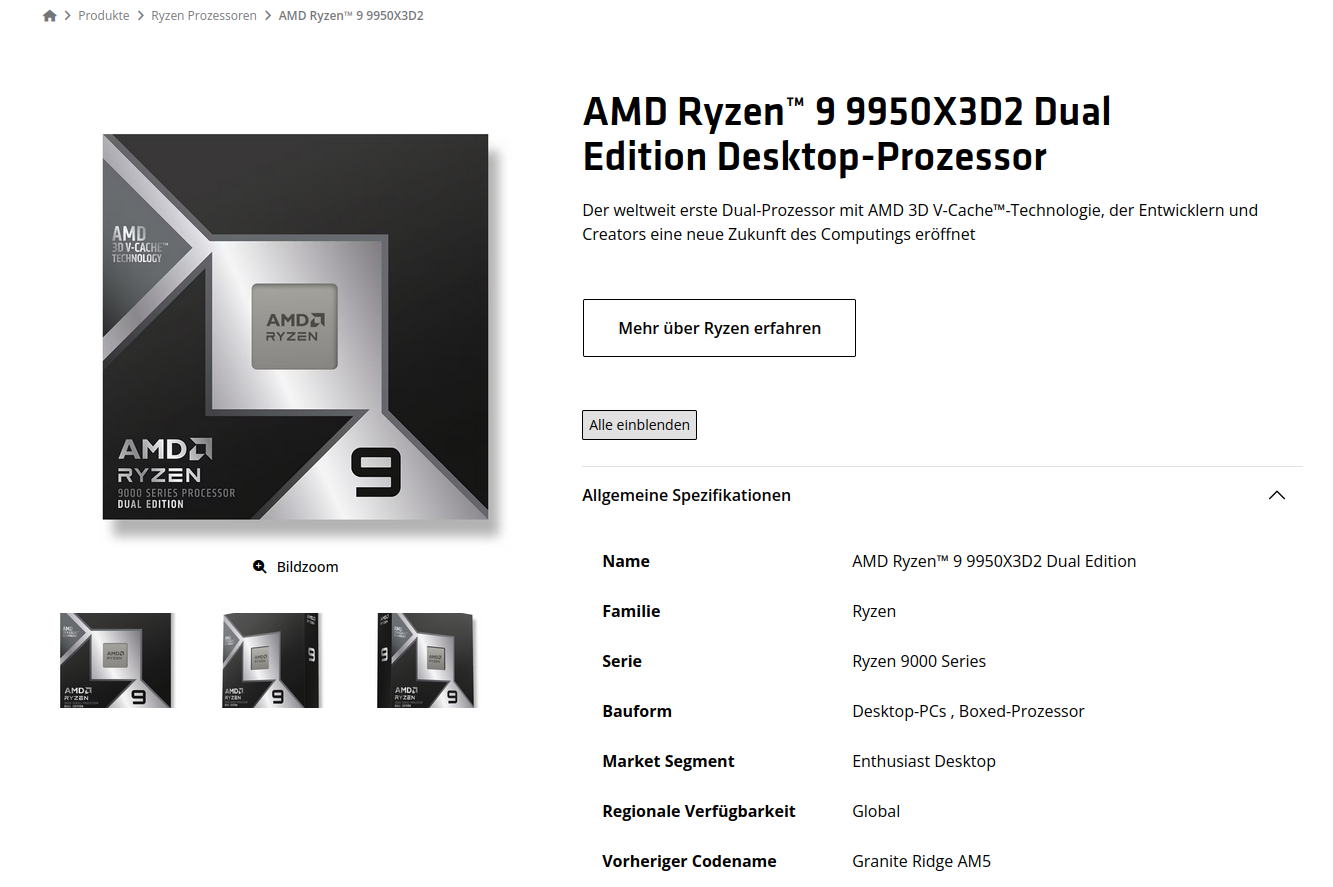Click the magnifier Bildzoom icon
This screenshot has height=887, width=1333.
[260, 567]
